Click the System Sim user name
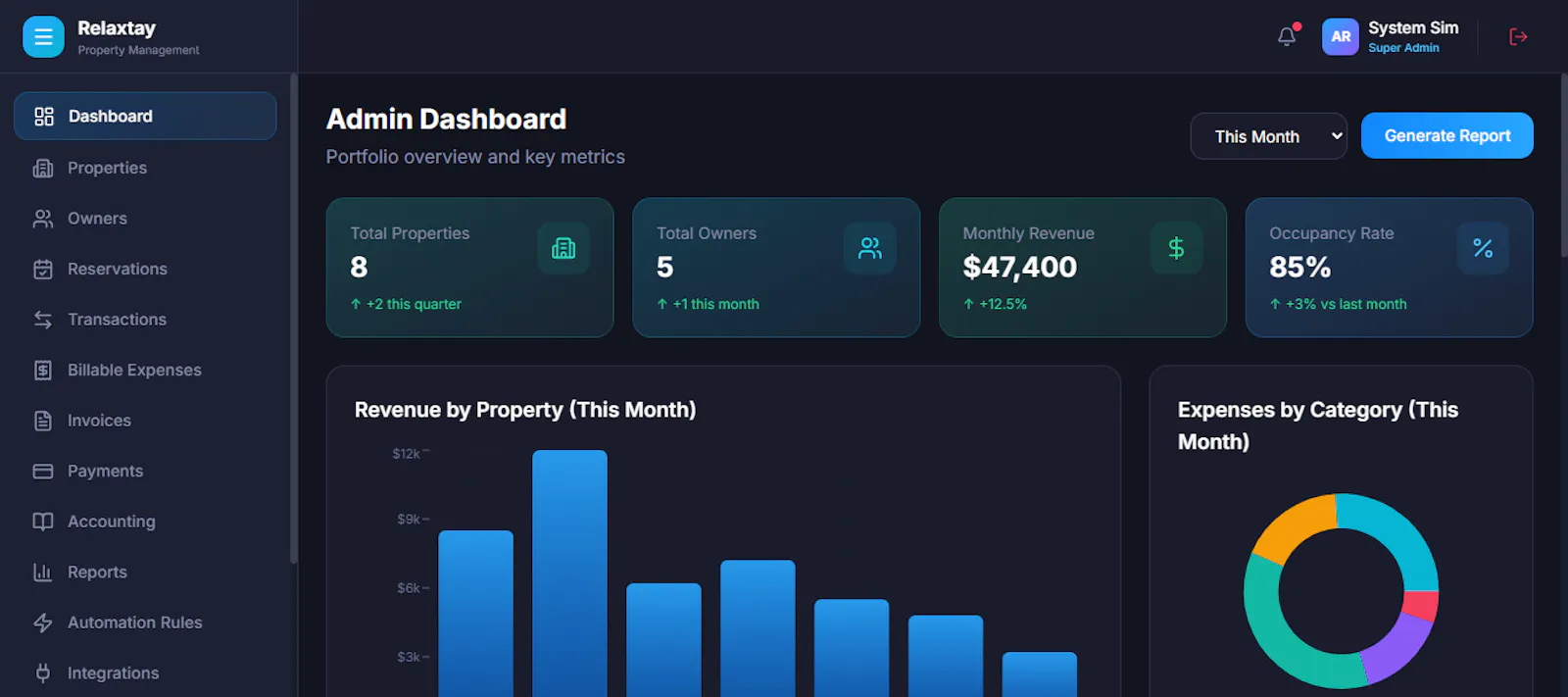Screen dimensions: 1568x697 (x=1413, y=28)
